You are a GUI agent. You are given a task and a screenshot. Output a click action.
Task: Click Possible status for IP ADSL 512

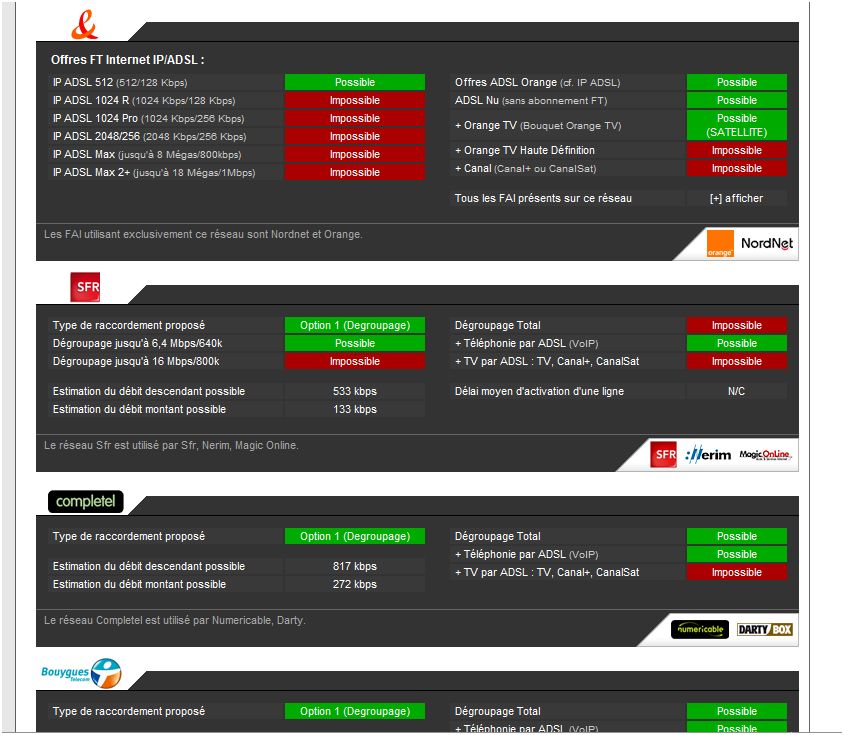point(355,82)
